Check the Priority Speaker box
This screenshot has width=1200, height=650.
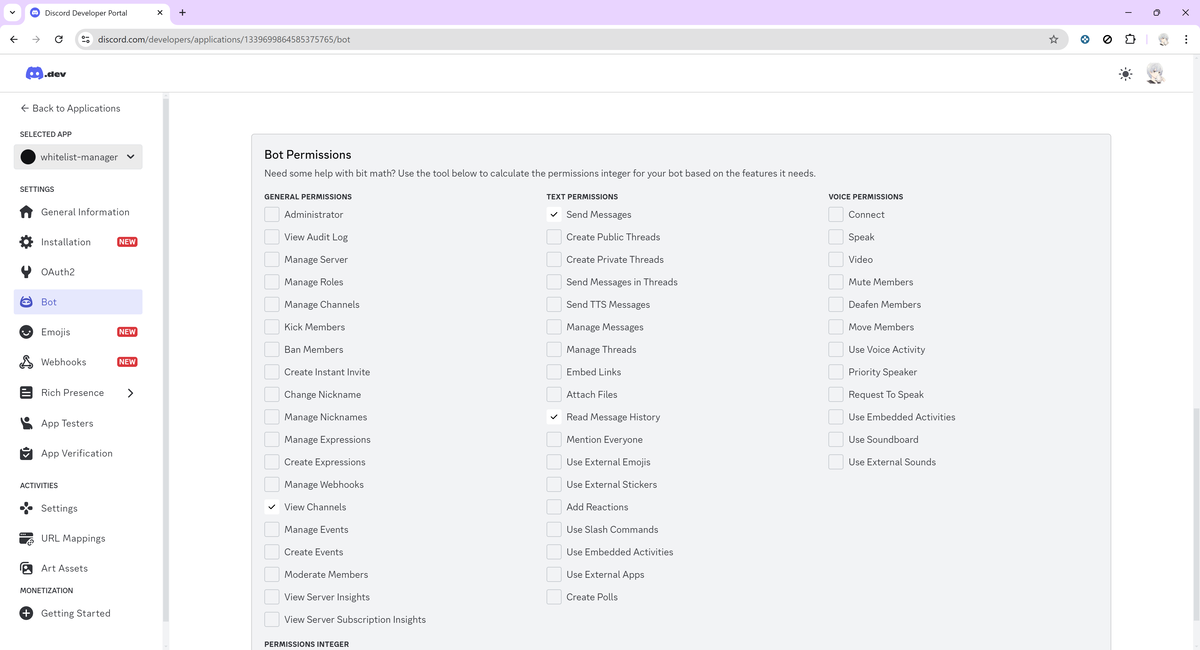coord(836,372)
